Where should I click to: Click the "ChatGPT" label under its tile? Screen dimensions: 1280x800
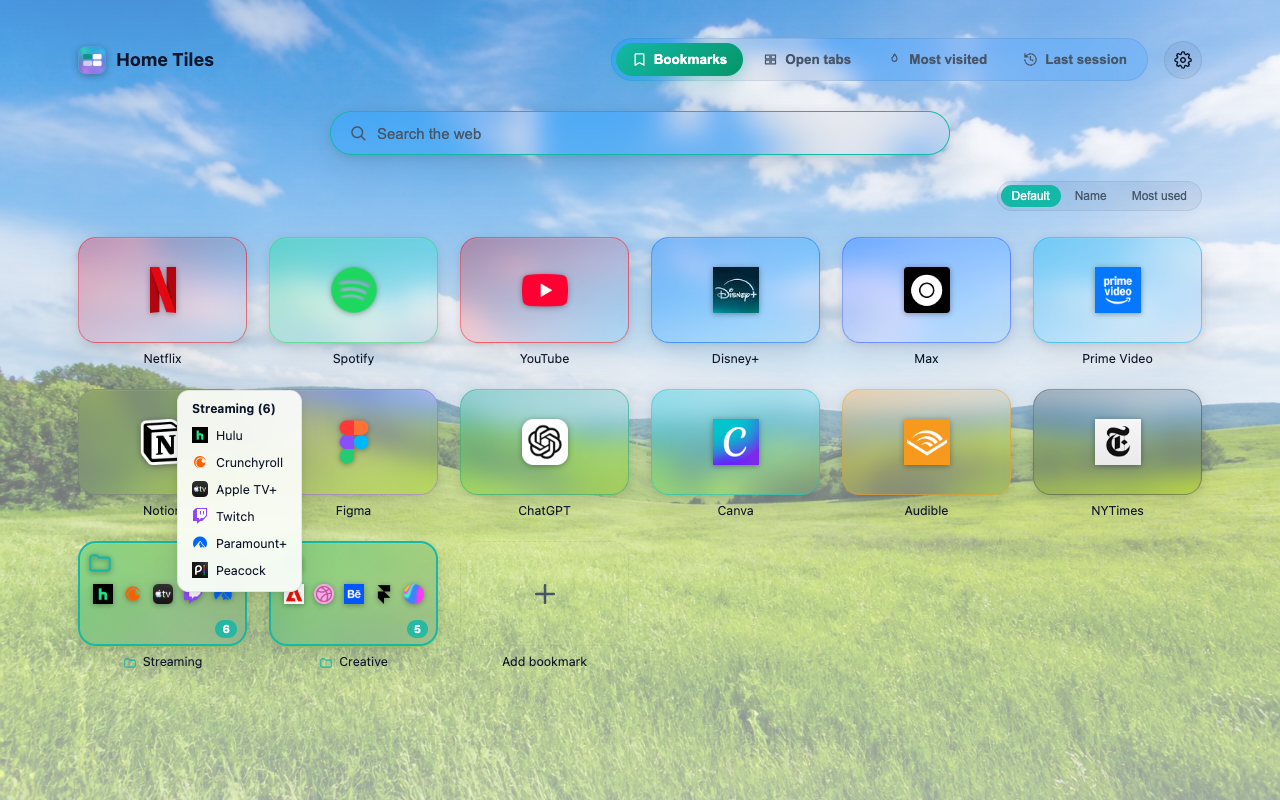pyautogui.click(x=544, y=511)
